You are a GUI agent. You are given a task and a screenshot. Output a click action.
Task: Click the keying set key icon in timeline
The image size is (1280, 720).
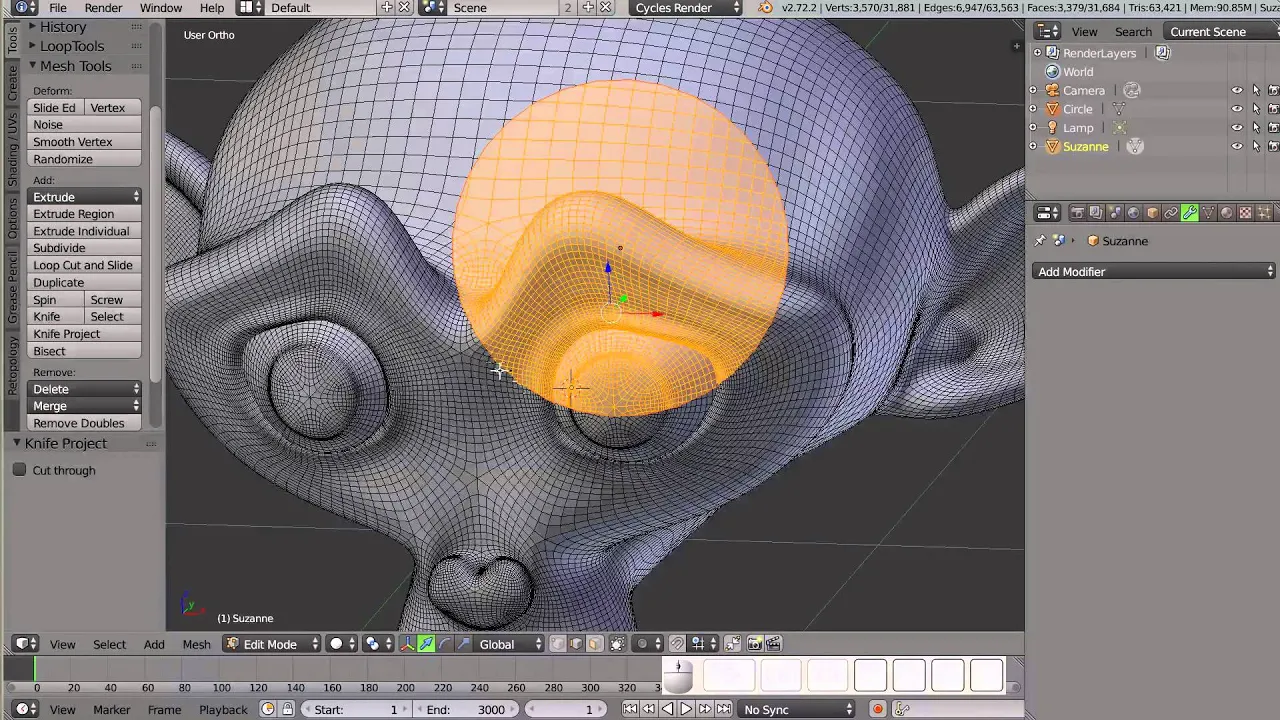[x=901, y=709]
